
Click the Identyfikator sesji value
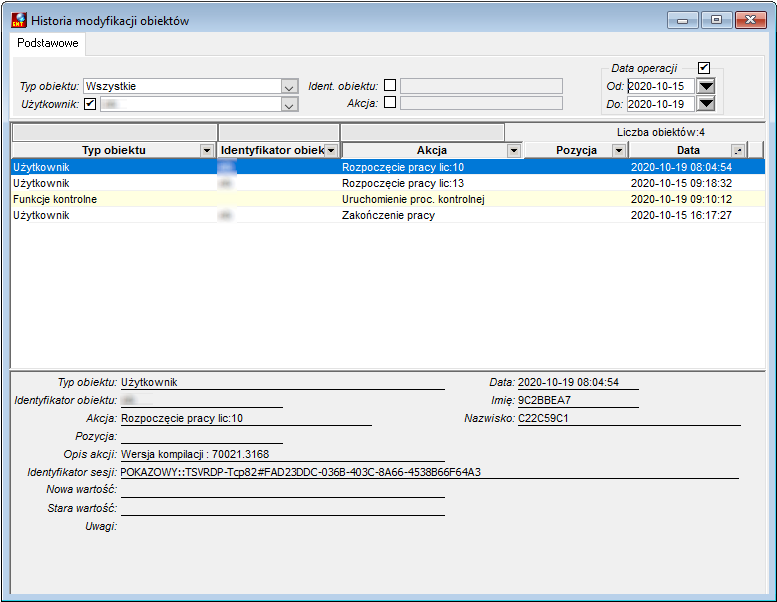click(300, 472)
